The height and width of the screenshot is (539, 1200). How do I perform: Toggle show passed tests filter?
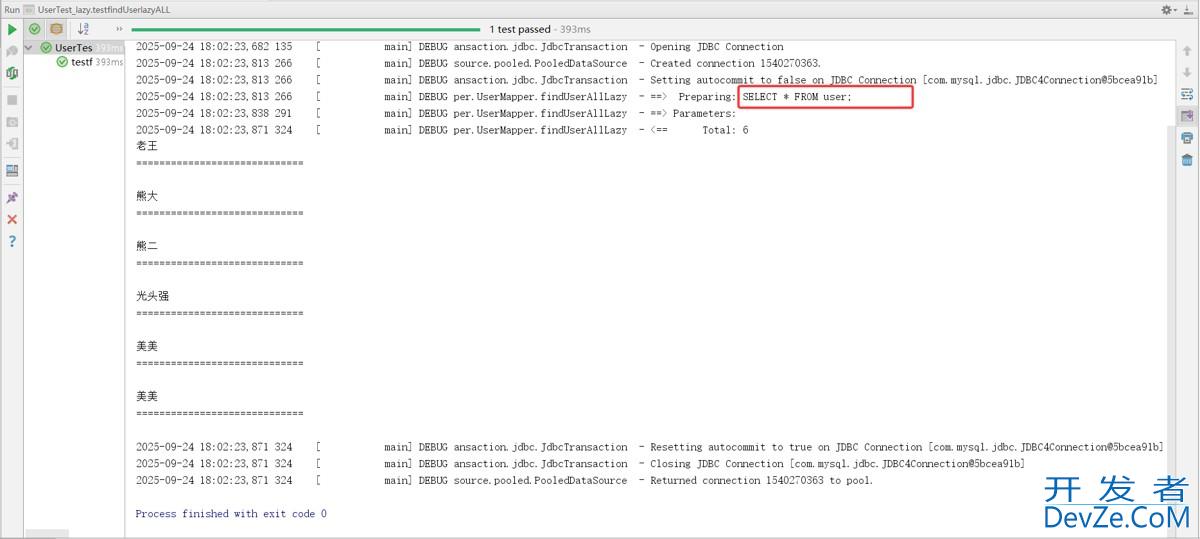coord(35,29)
